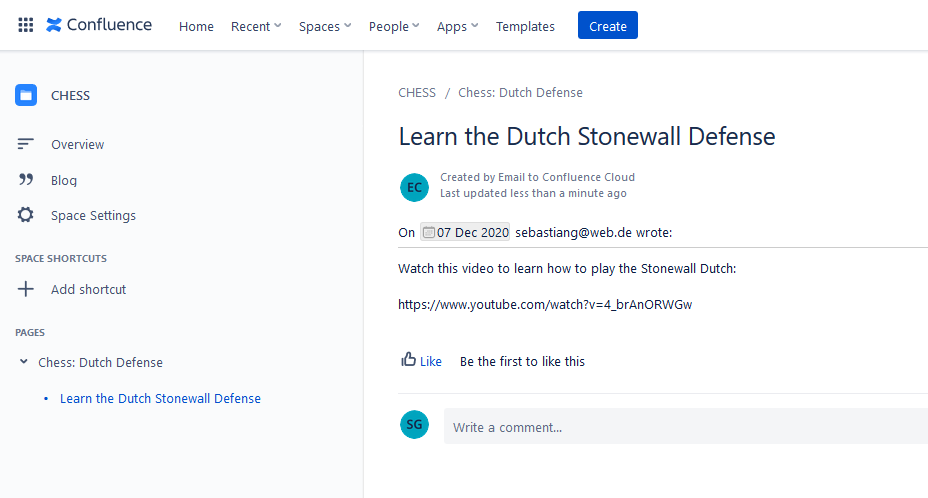This screenshot has height=498, width=928.
Task: Open the People dropdown menu
Action: click(394, 26)
